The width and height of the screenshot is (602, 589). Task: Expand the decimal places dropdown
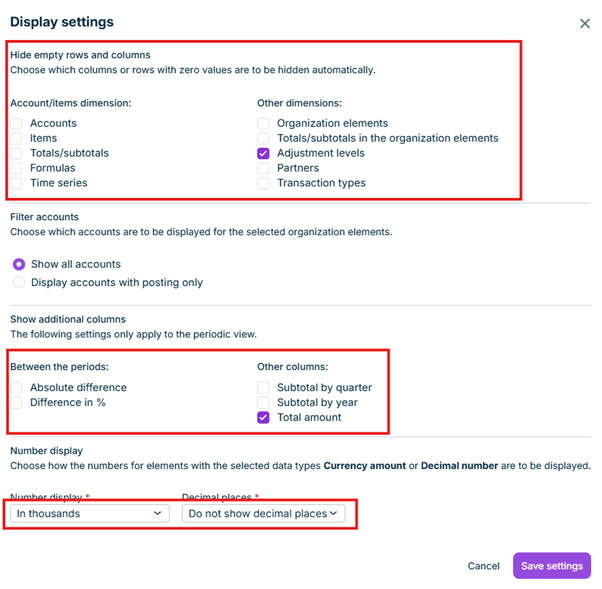263,514
